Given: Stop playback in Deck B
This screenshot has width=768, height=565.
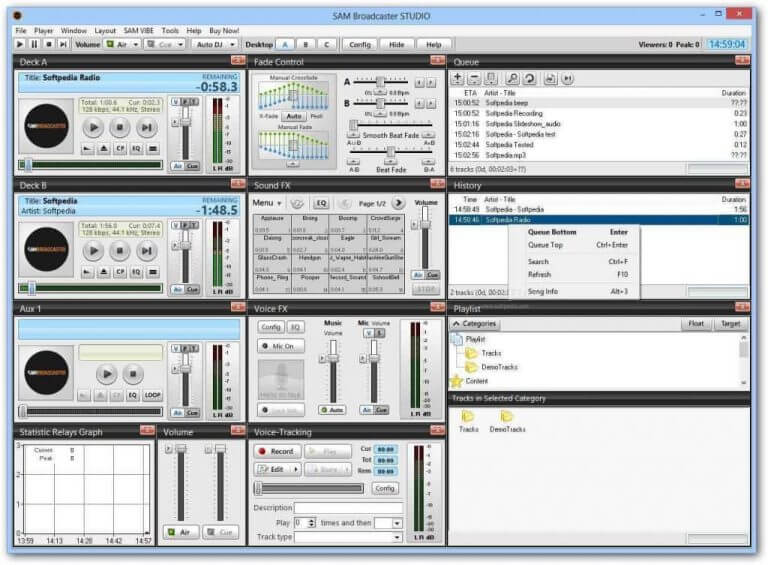Looking at the screenshot, I should (x=120, y=251).
